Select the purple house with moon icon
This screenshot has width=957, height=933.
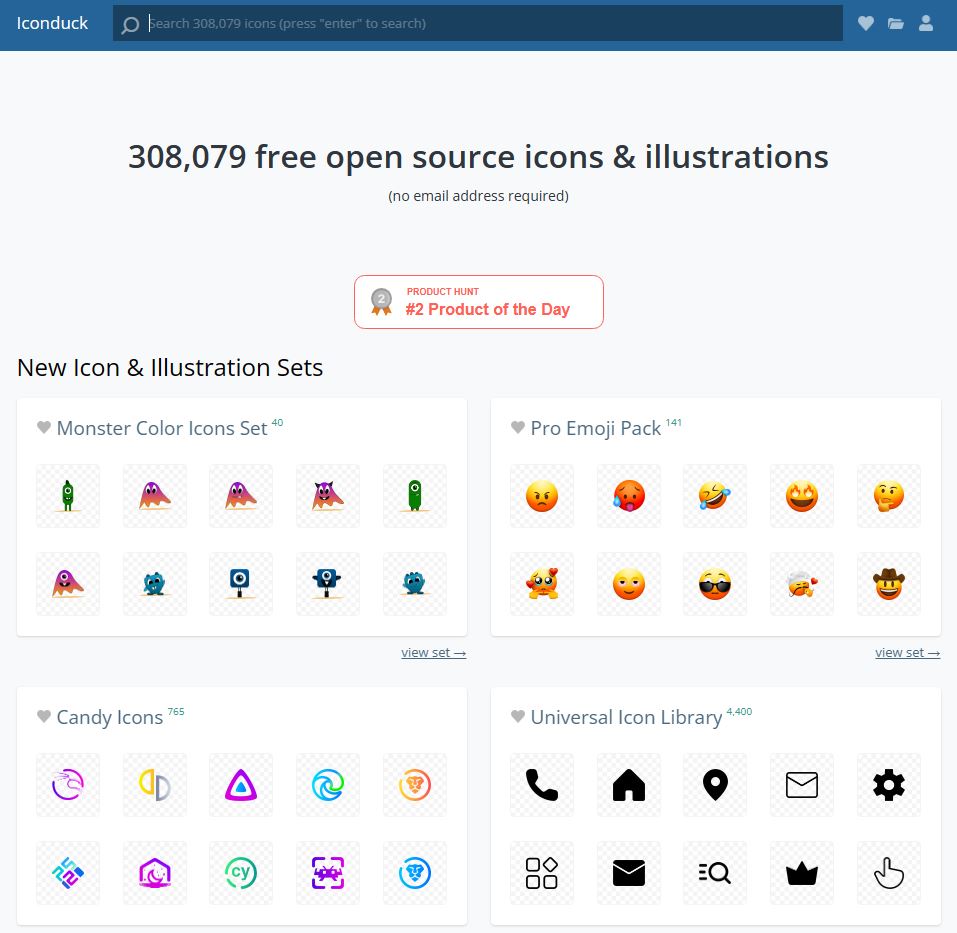click(x=154, y=873)
